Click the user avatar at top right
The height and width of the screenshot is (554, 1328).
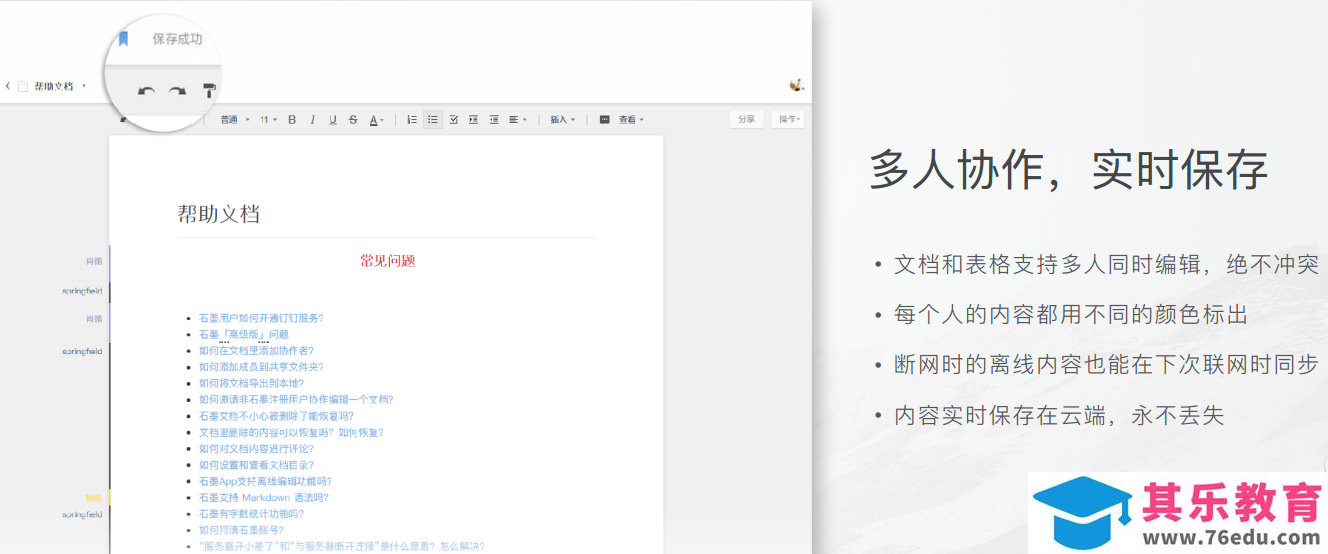(796, 86)
